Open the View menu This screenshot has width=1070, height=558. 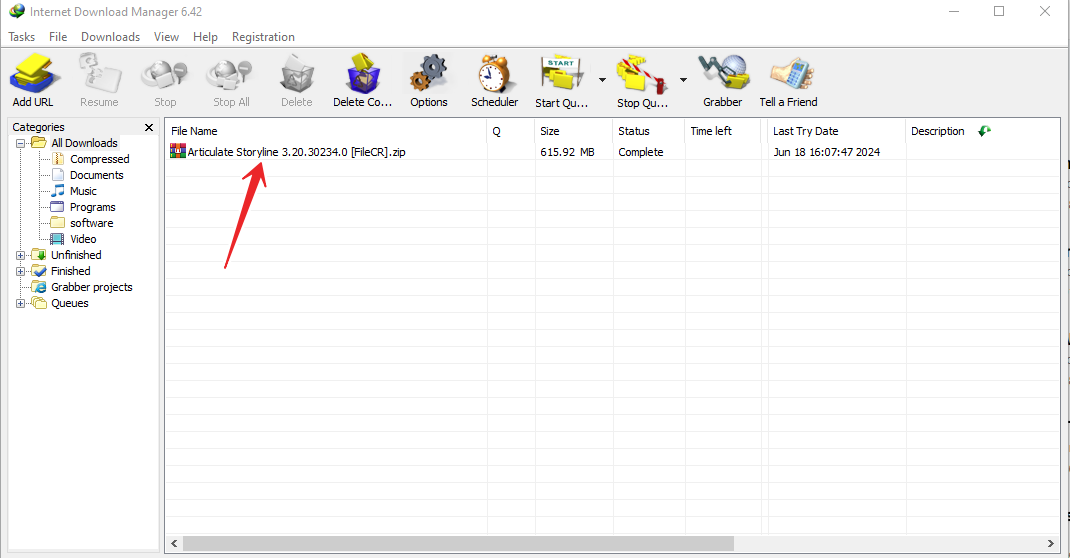166,37
